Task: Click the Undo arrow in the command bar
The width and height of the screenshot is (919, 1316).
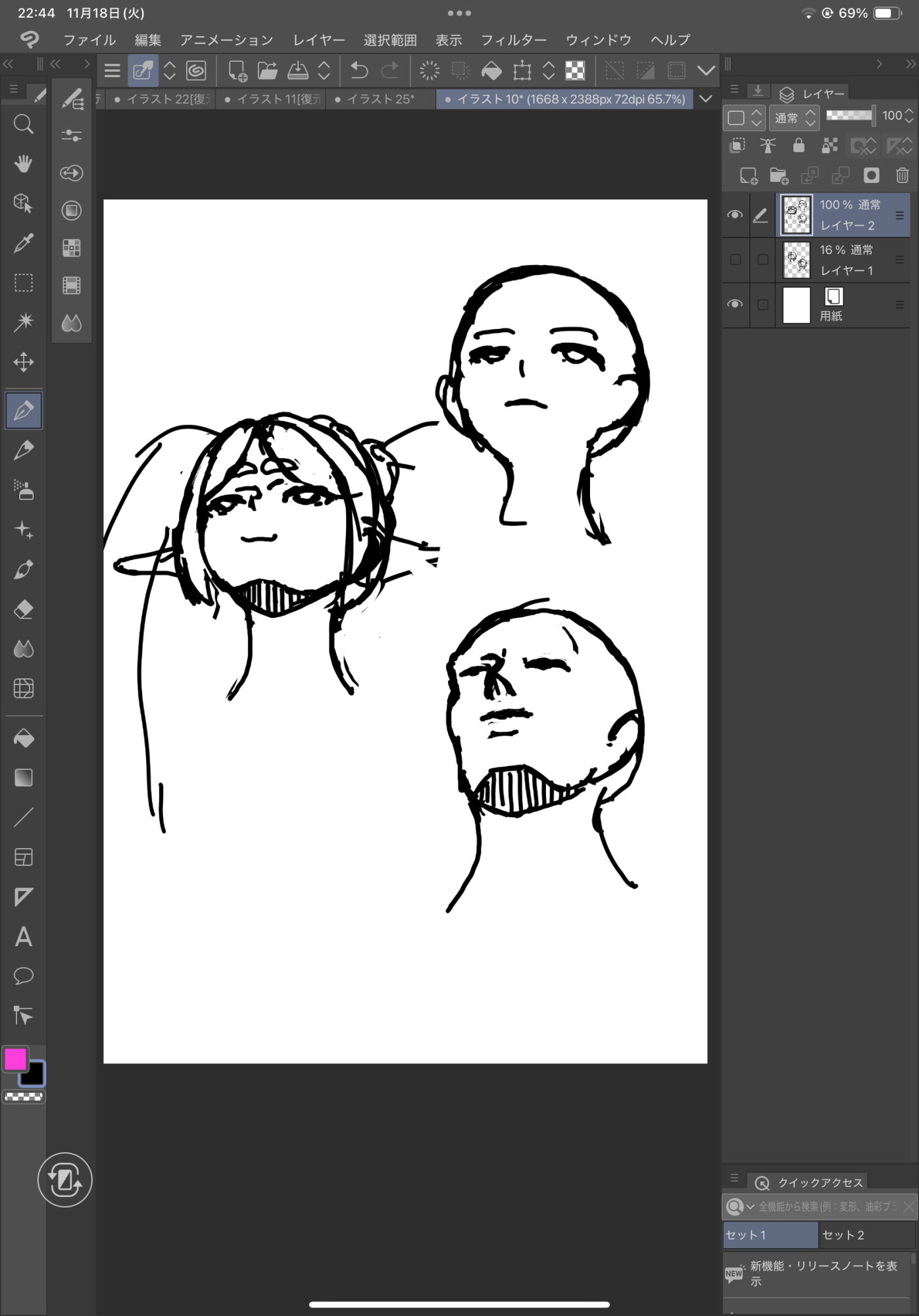Action: pyautogui.click(x=359, y=70)
